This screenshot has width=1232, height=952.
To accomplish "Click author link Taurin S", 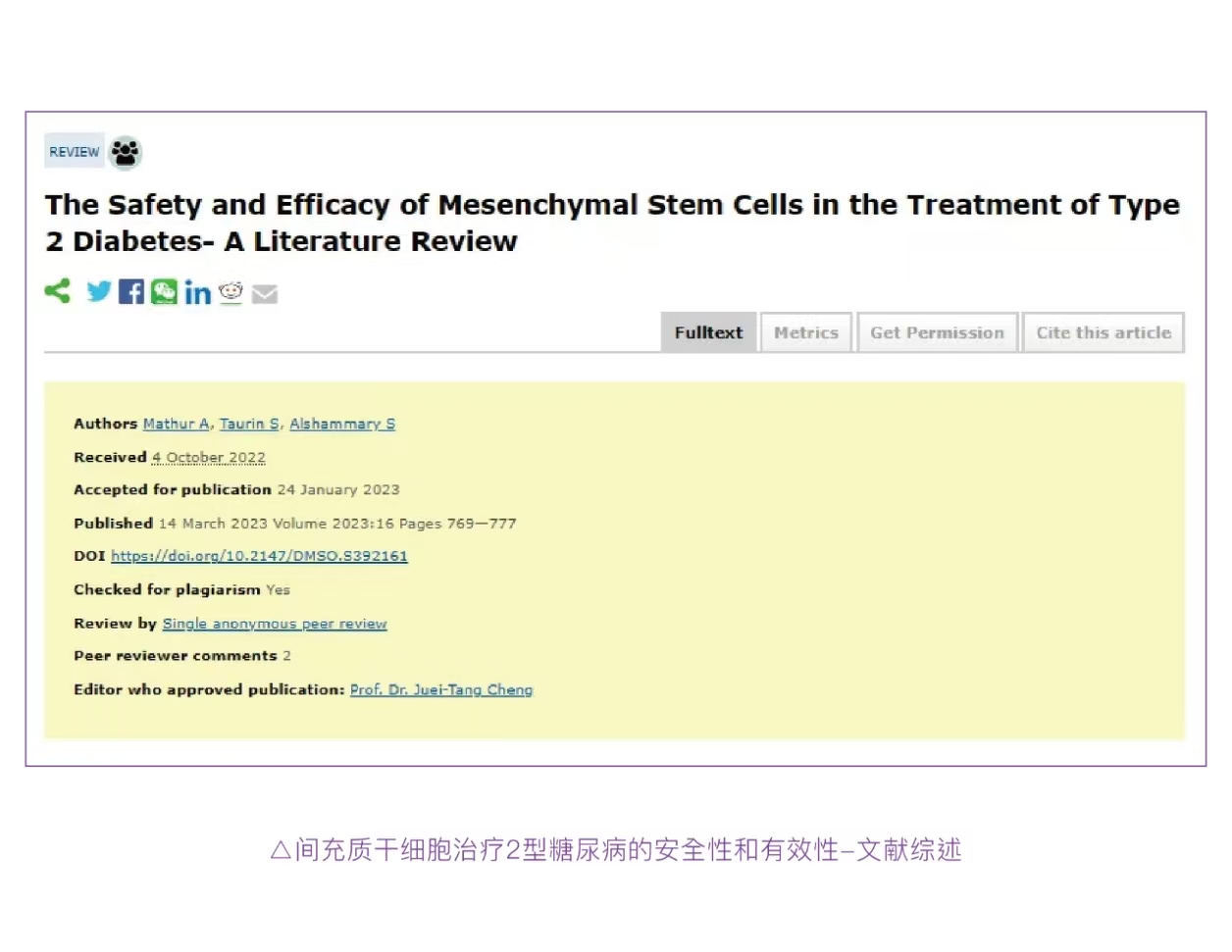I will (x=249, y=424).
